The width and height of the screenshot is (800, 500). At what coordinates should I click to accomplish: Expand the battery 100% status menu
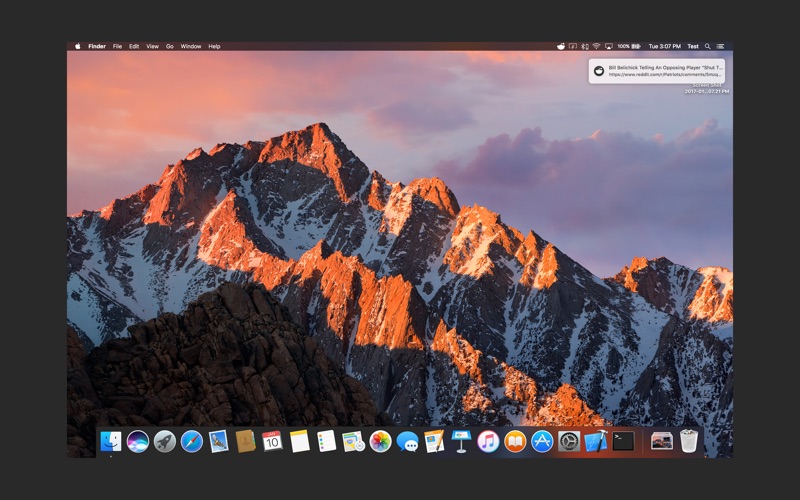coord(629,46)
